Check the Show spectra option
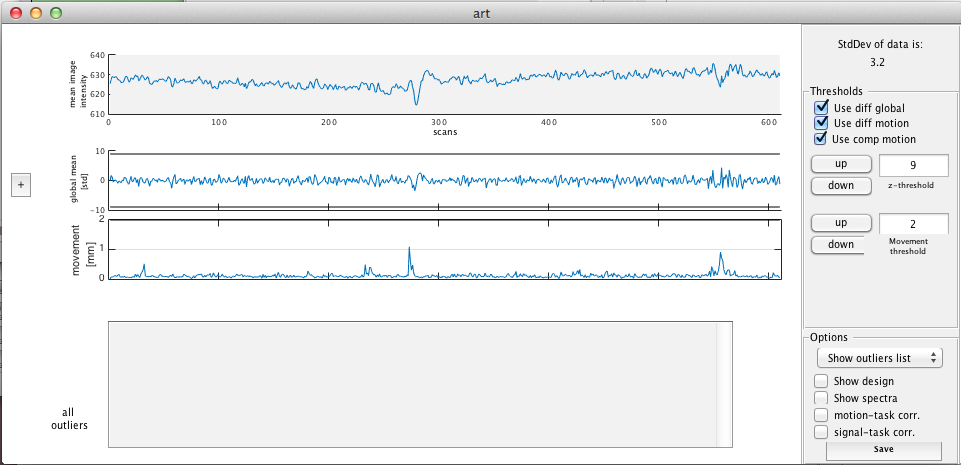The image size is (961, 465). coord(821,398)
